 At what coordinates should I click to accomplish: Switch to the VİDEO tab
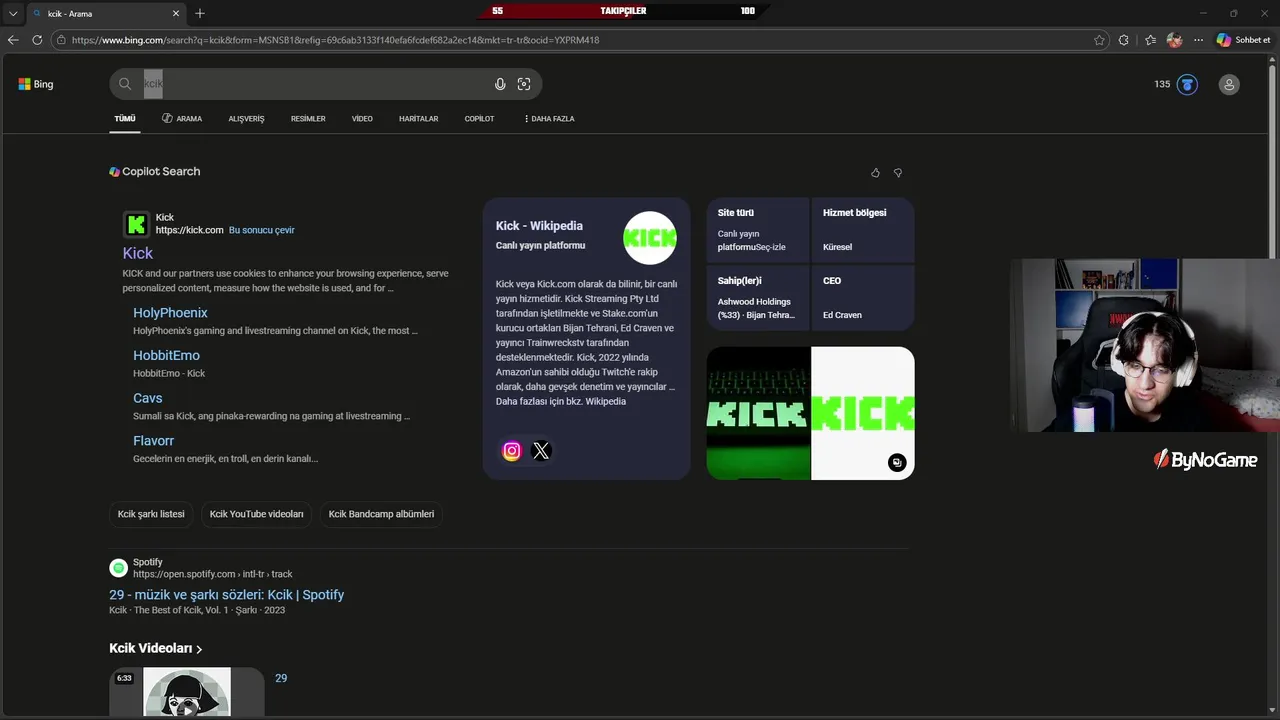[362, 118]
